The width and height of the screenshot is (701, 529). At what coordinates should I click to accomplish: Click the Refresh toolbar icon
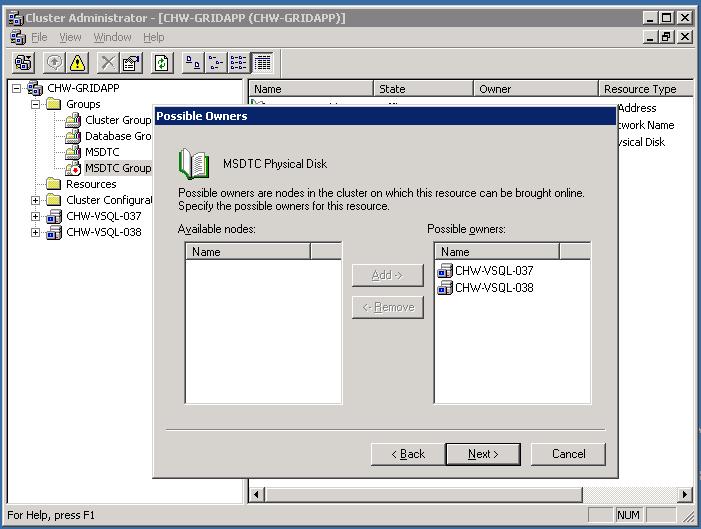[161, 62]
